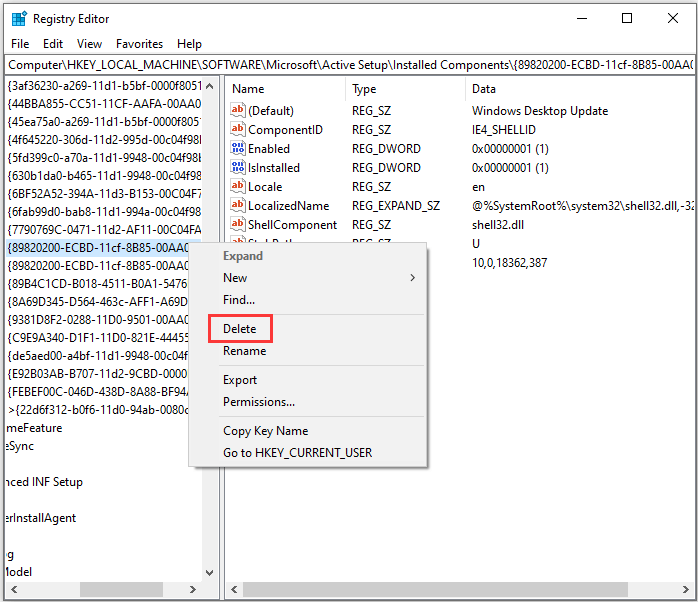Click the IsInstalled DWORD value icon

[238, 167]
